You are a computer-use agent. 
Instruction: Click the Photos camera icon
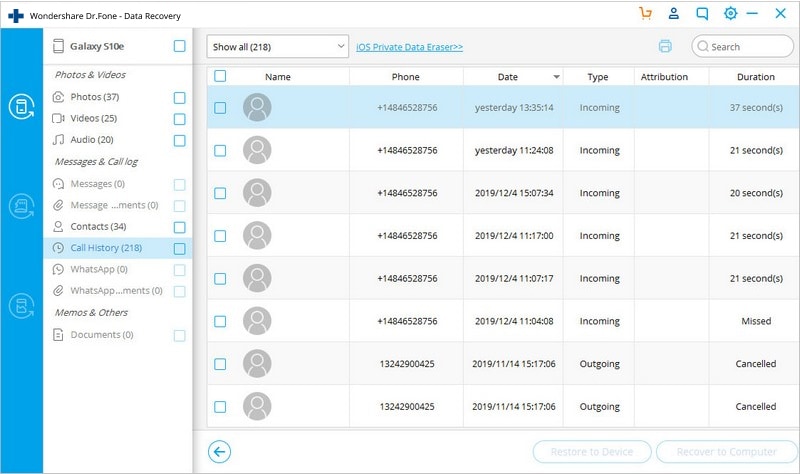point(58,97)
